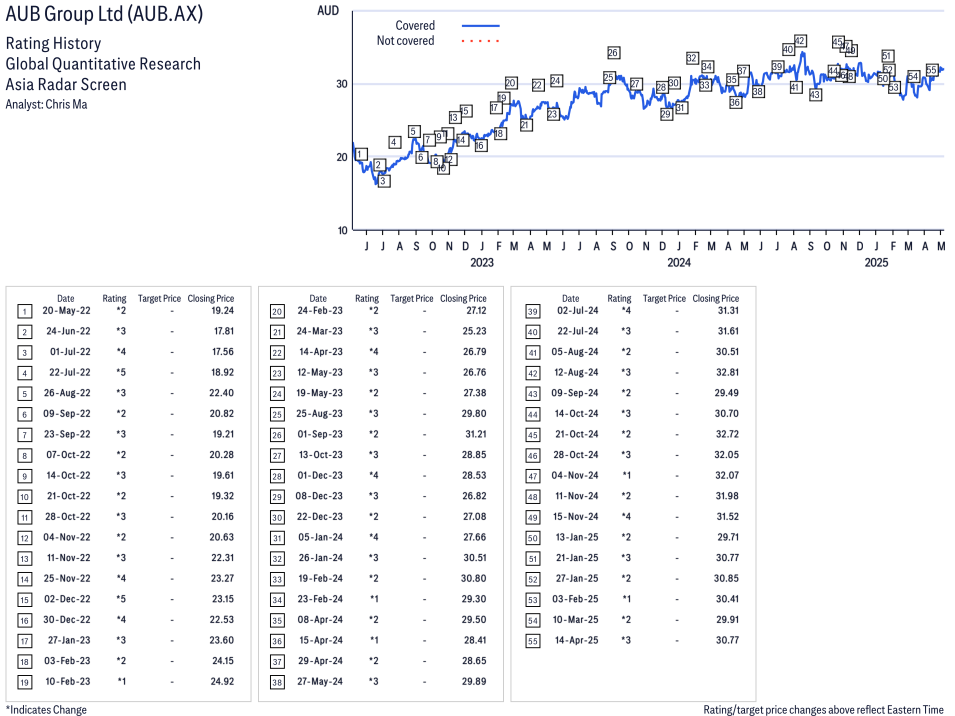The height and width of the screenshot is (716, 955).
Task: Click the closing price '29.49'
Action: click(727, 393)
